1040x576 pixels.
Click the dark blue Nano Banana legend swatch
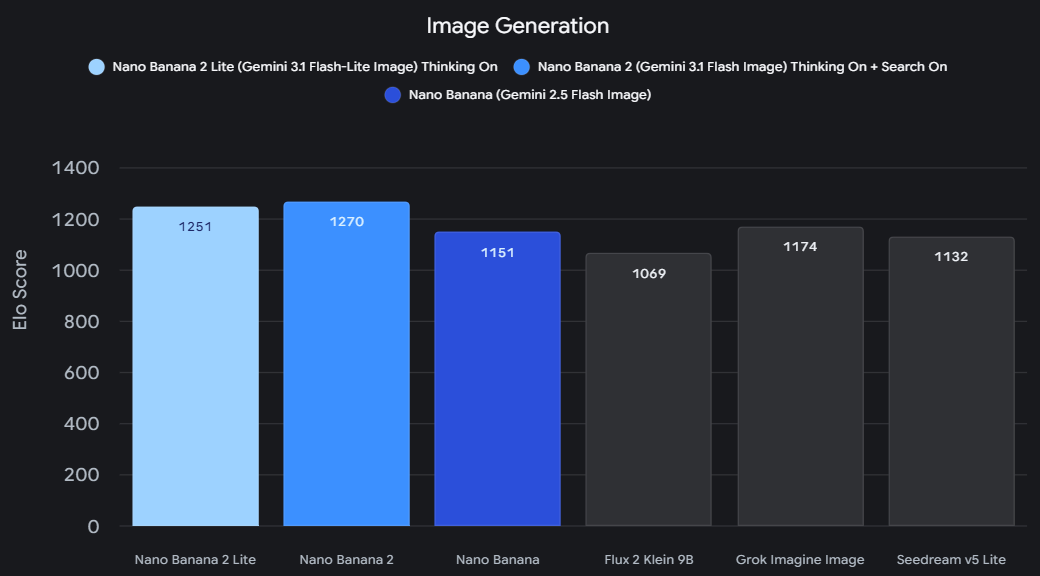(x=393, y=95)
